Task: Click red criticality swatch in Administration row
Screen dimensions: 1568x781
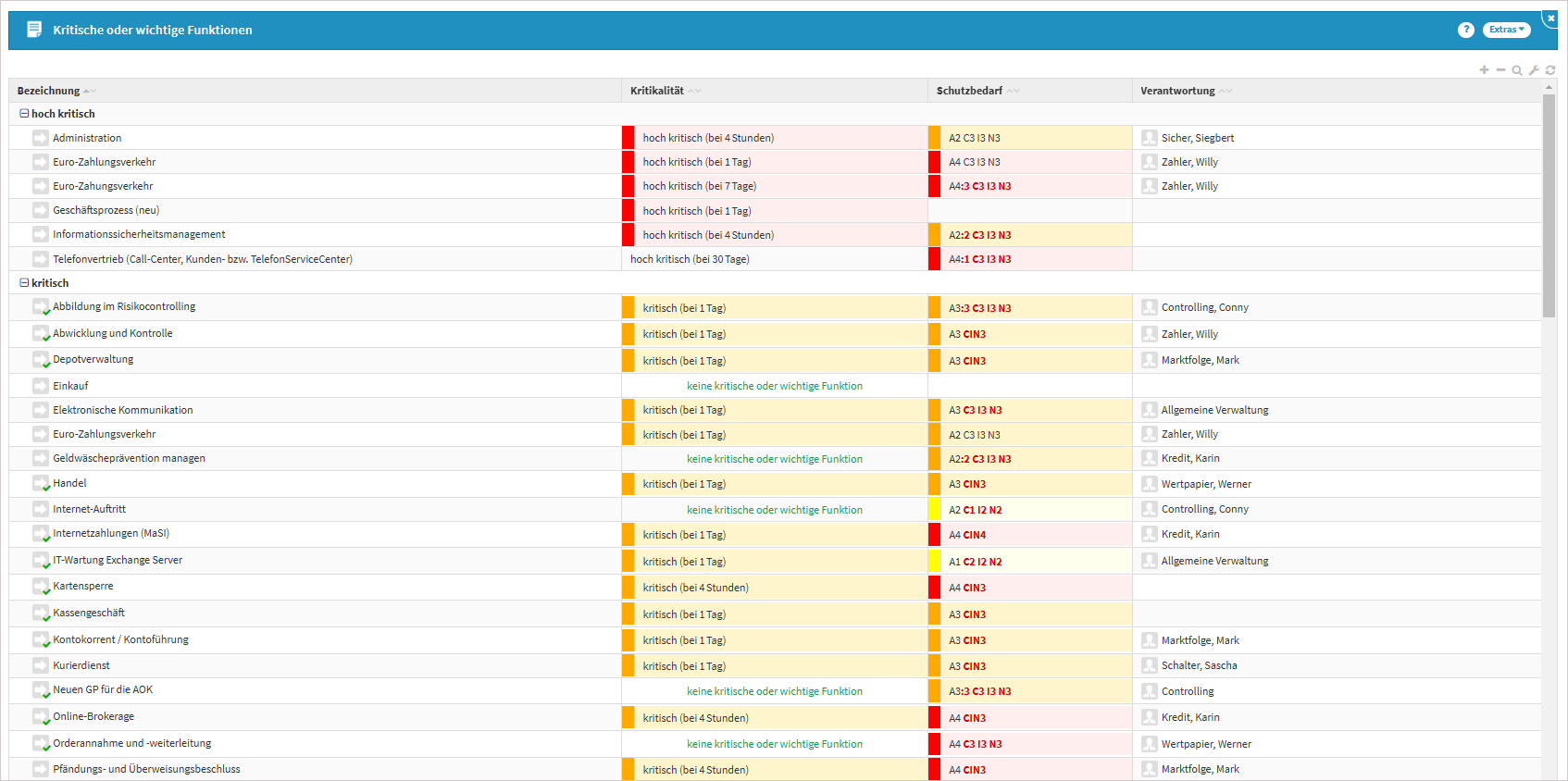Action: click(x=628, y=138)
